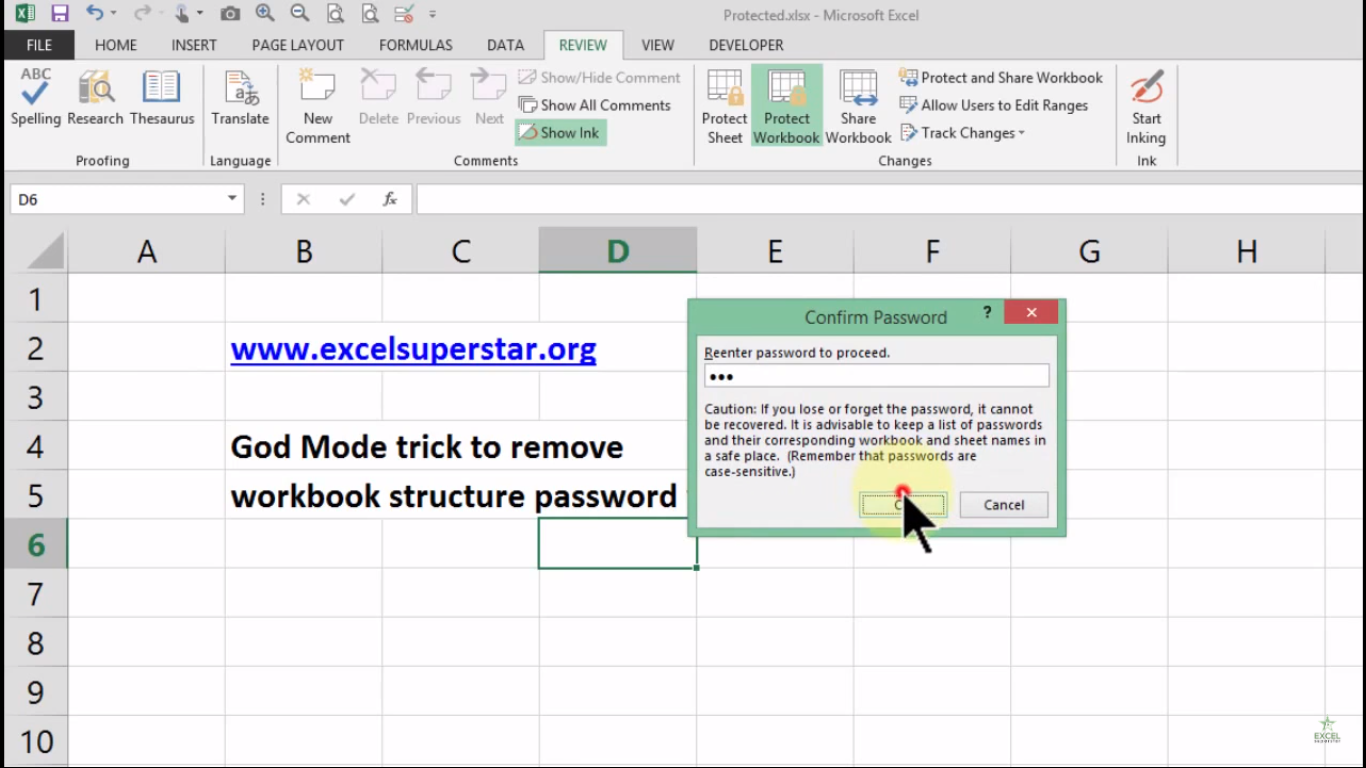The image size is (1366, 768).
Task: Click Protect Workbook in the ribbon
Action: 787,107
